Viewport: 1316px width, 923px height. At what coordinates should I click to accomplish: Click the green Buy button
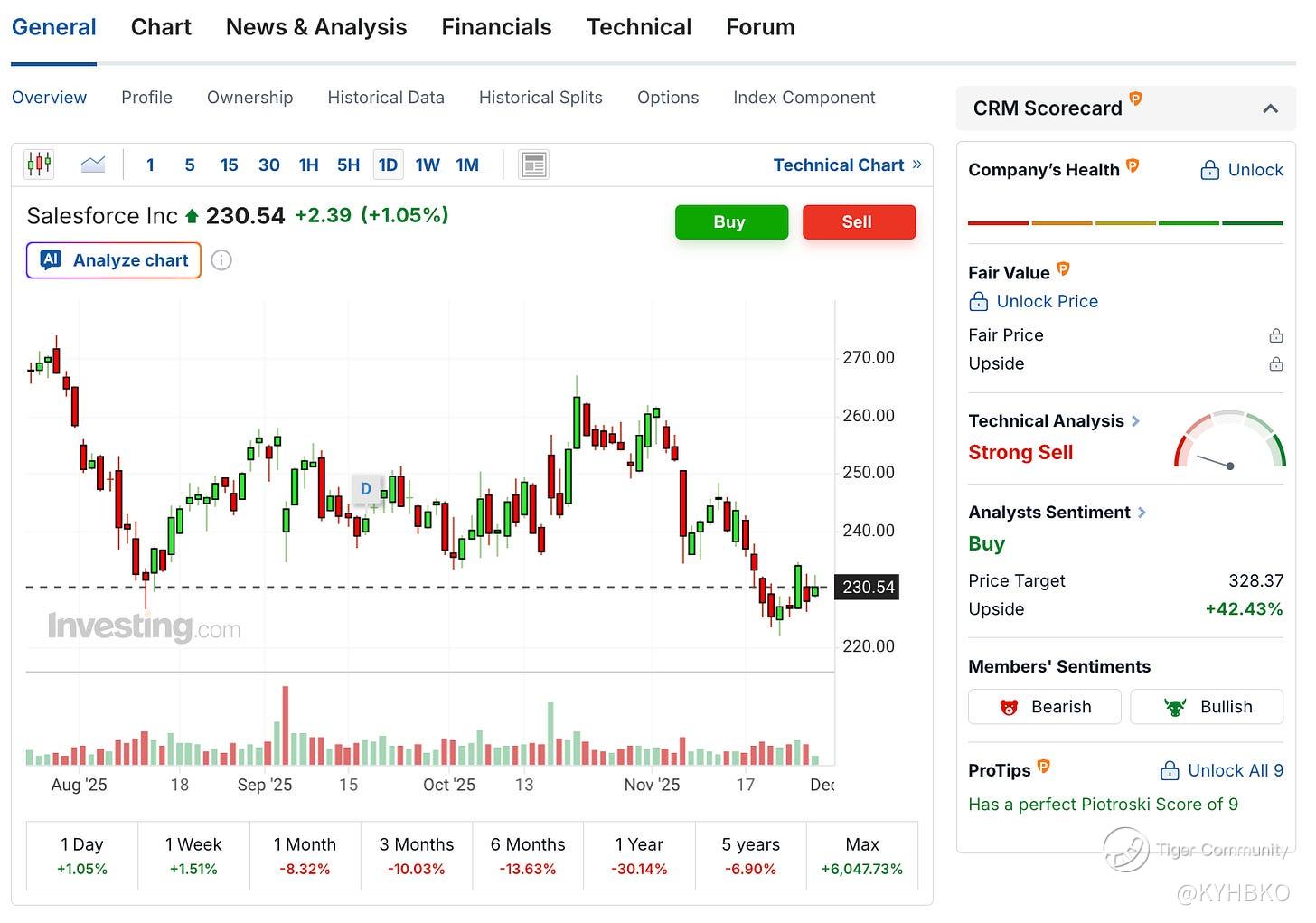click(x=730, y=221)
